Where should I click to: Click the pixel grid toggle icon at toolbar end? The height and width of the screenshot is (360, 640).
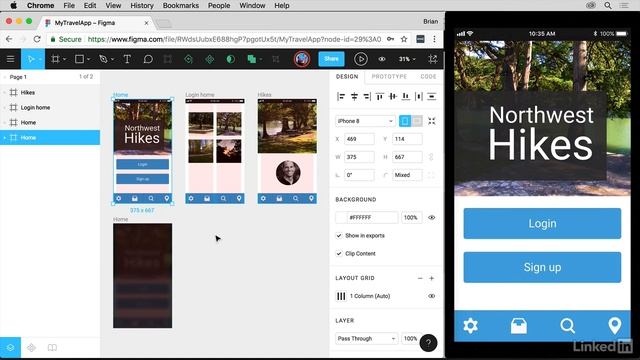[433, 59]
